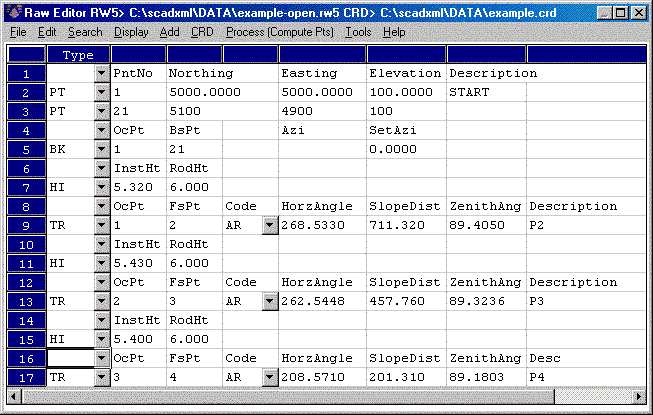Screen dimensions: 653x415
Task: Open AR Code dropdown in row 13
Action: click(x=270, y=301)
